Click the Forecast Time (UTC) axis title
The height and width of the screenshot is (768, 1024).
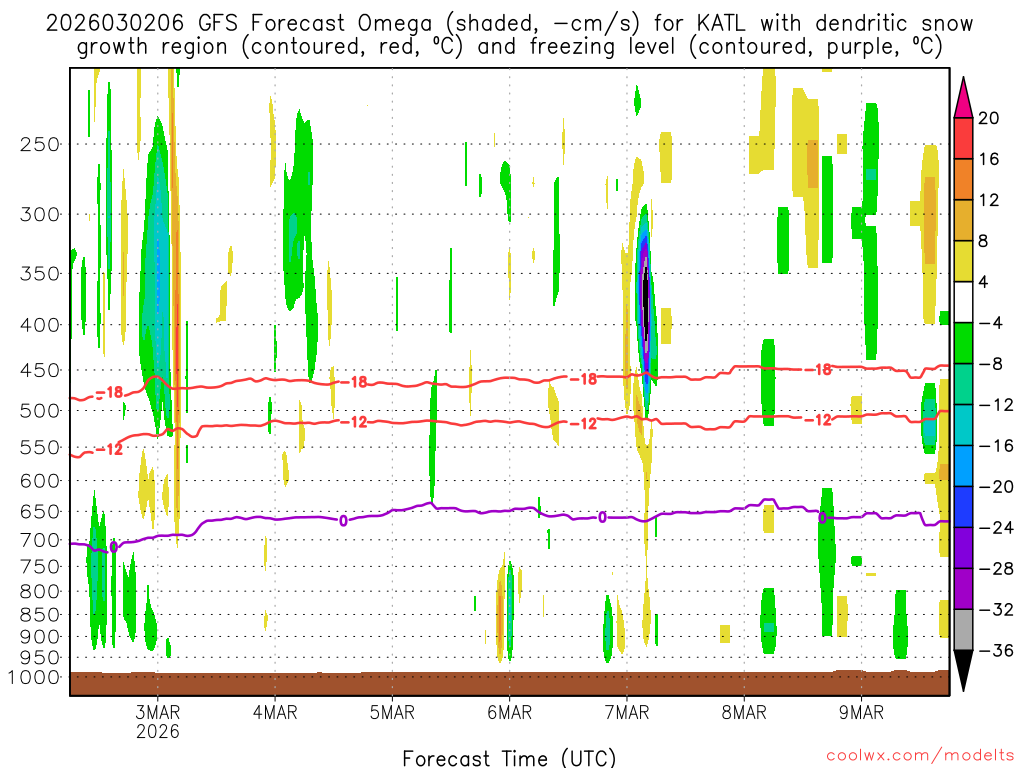pyautogui.click(x=509, y=756)
